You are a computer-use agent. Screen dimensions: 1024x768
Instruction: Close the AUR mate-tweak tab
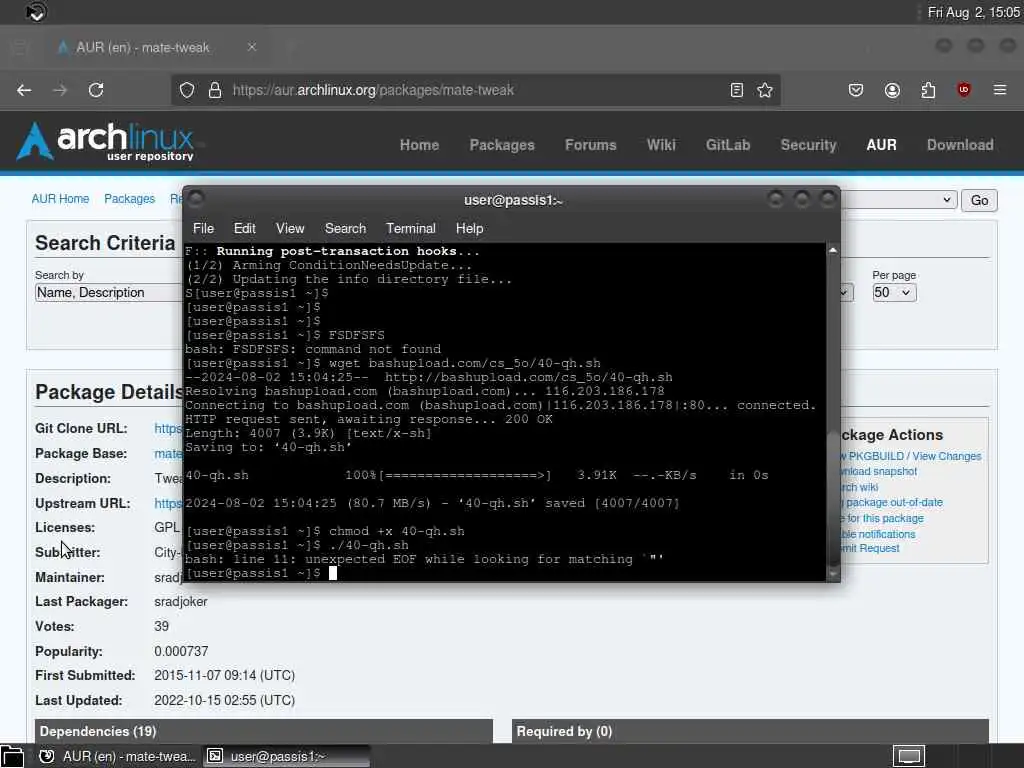[x=251, y=47]
